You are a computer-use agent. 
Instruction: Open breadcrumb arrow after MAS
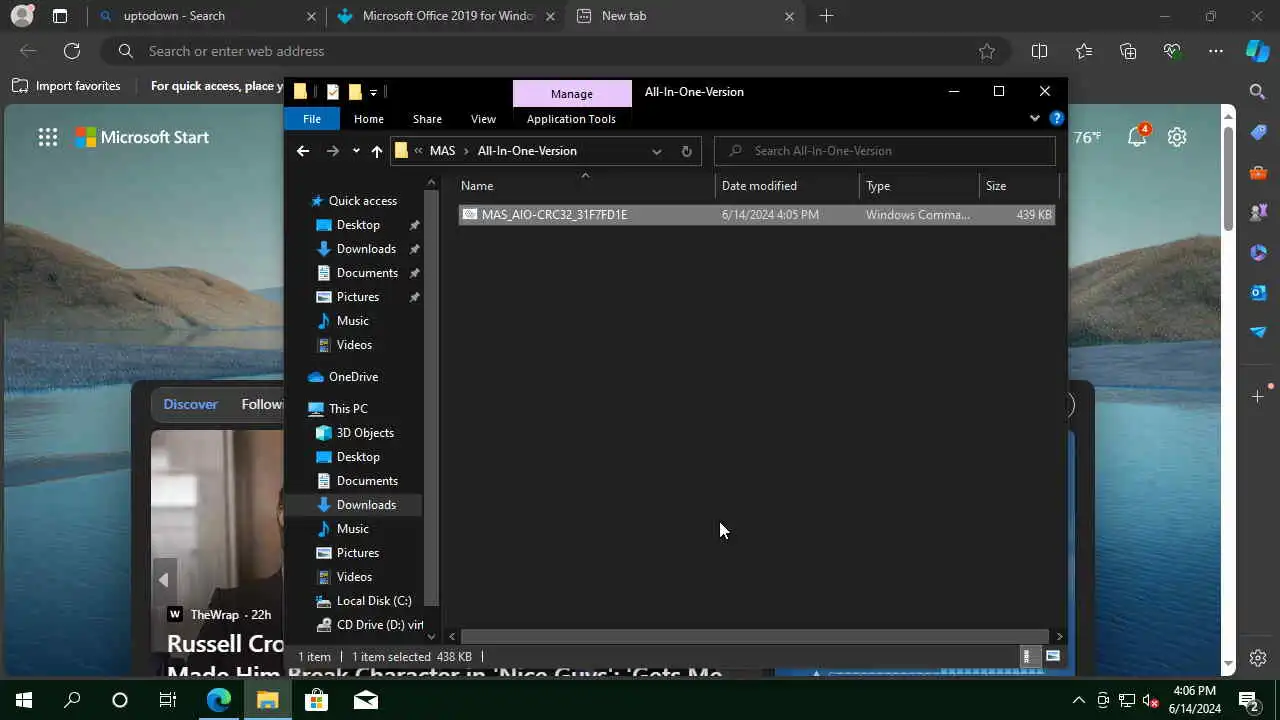click(x=466, y=151)
